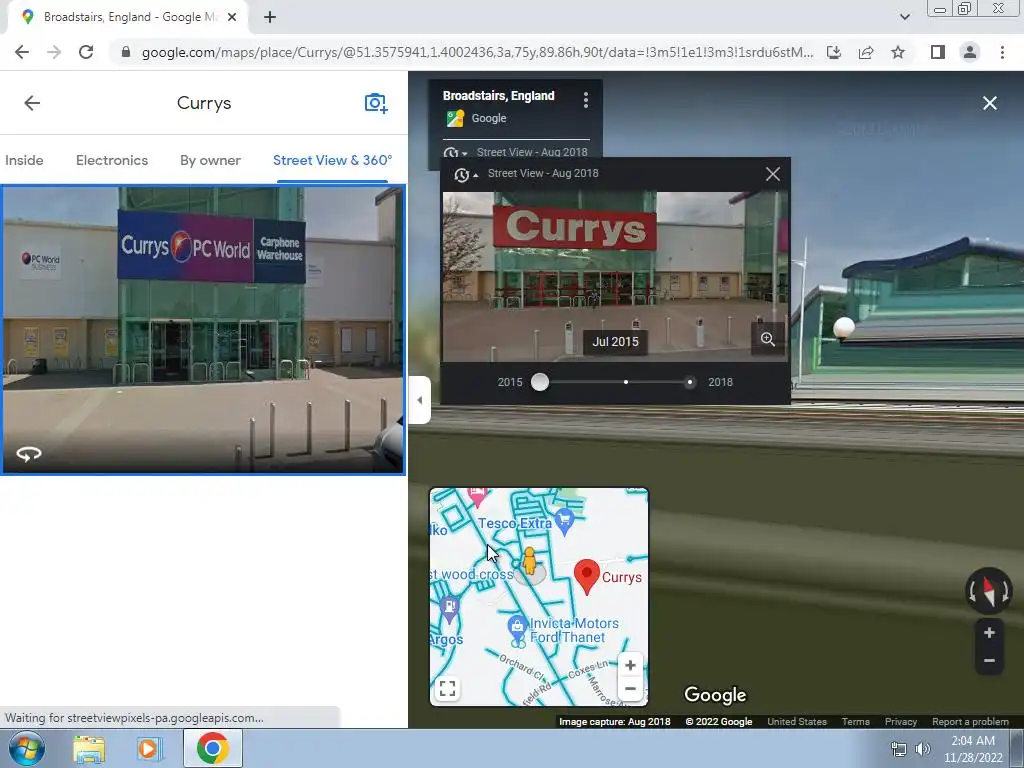Click the 360 rotate icon on thumbnail
The height and width of the screenshot is (768, 1024).
(x=29, y=453)
